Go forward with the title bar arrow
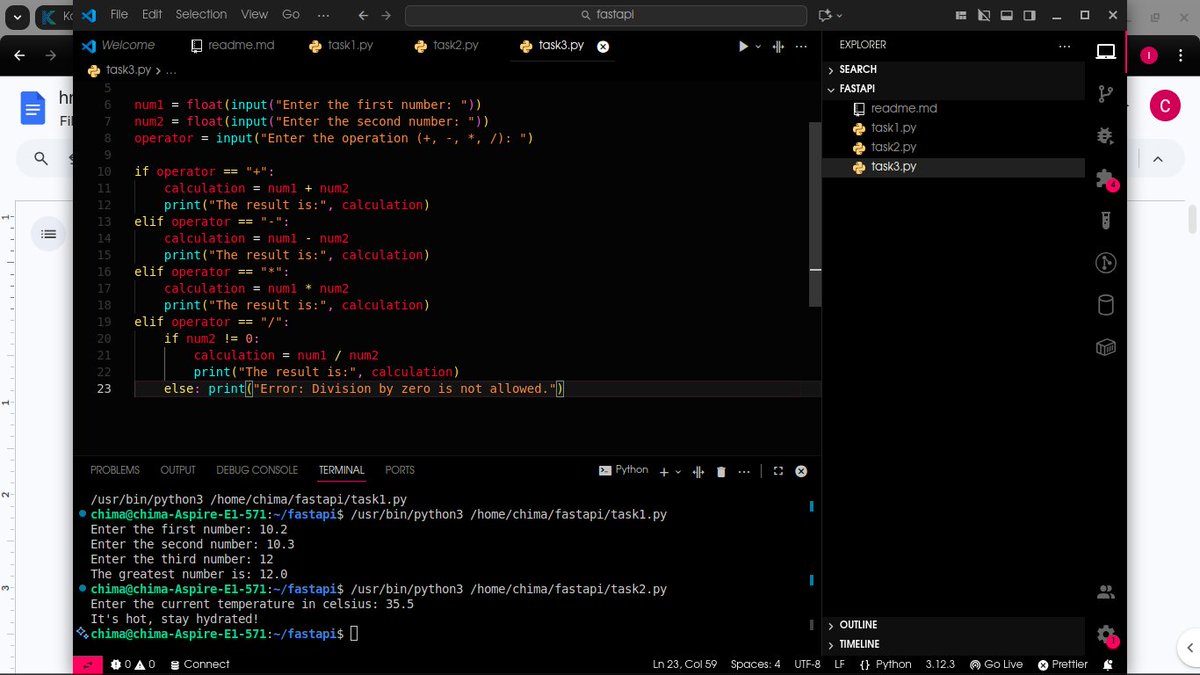 tap(387, 15)
